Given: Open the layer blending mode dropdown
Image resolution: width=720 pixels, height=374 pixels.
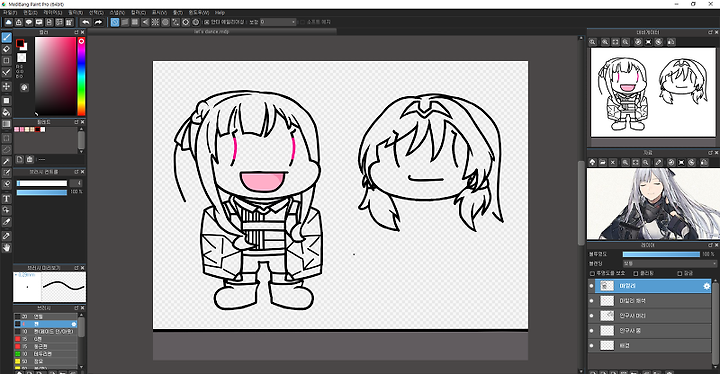Looking at the screenshot, I should coord(669,264).
